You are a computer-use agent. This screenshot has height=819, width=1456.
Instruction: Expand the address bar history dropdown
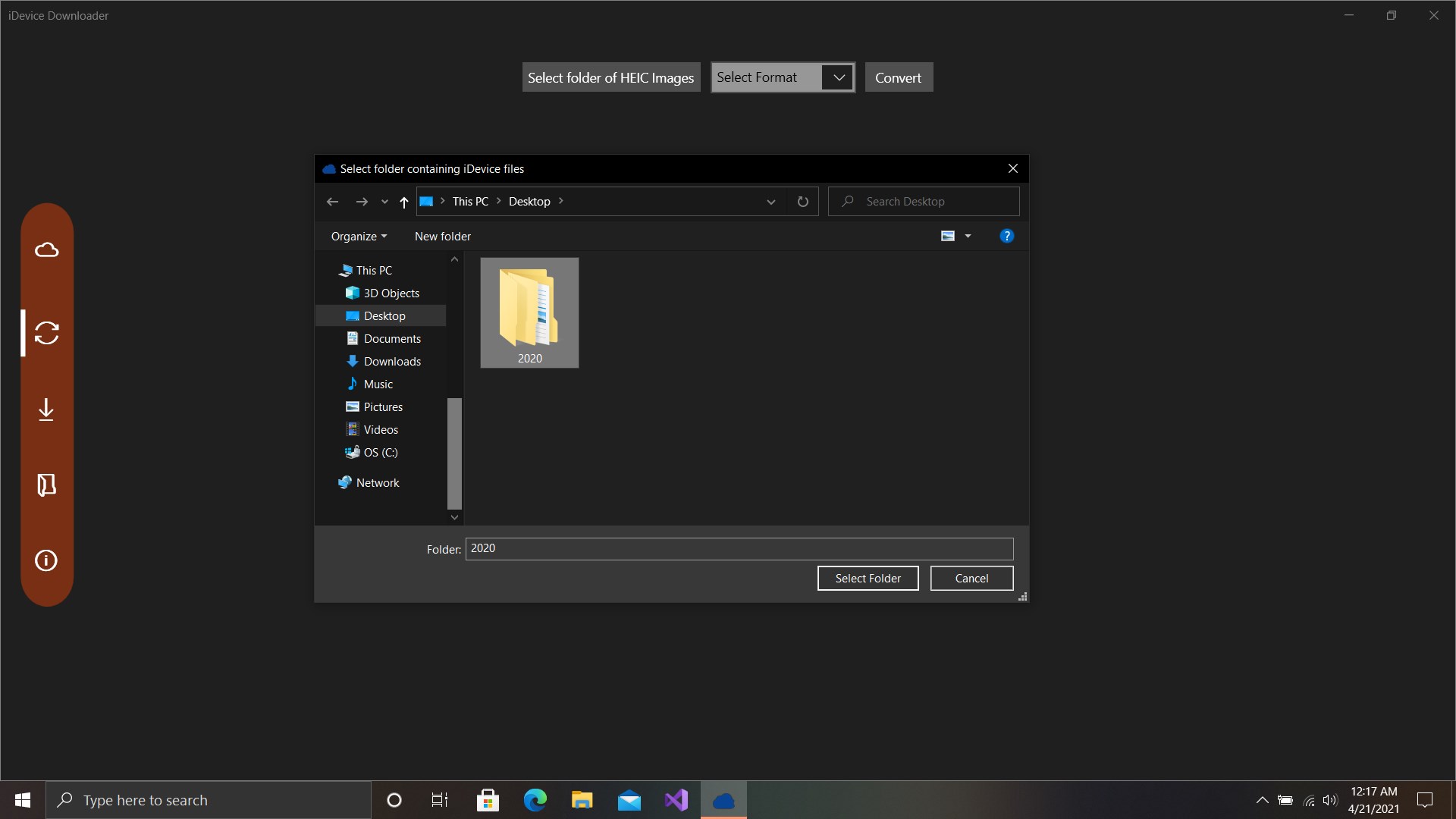point(770,202)
